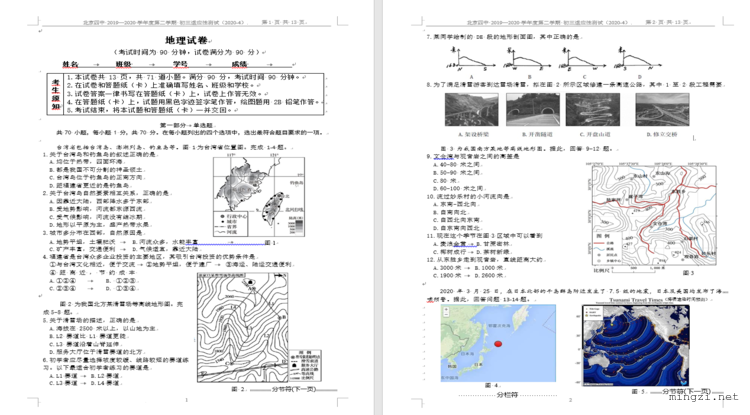The image size is (750, 415).
Task: Click the 图 4 caption
Action: (492, 385)
